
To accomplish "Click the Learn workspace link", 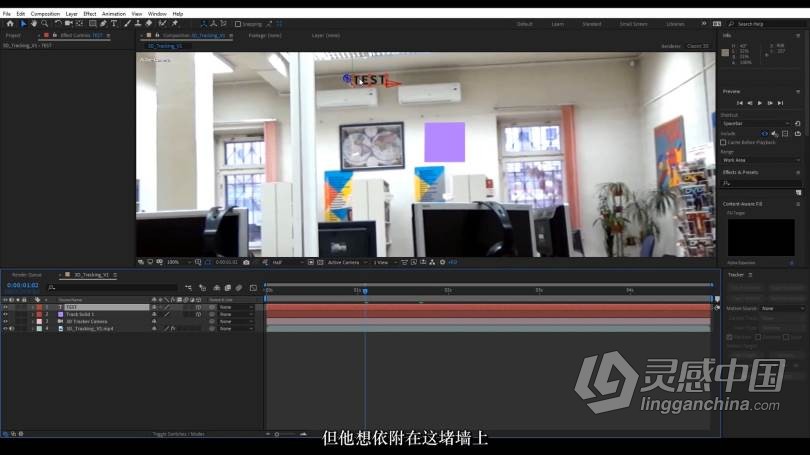I will 557,23.
